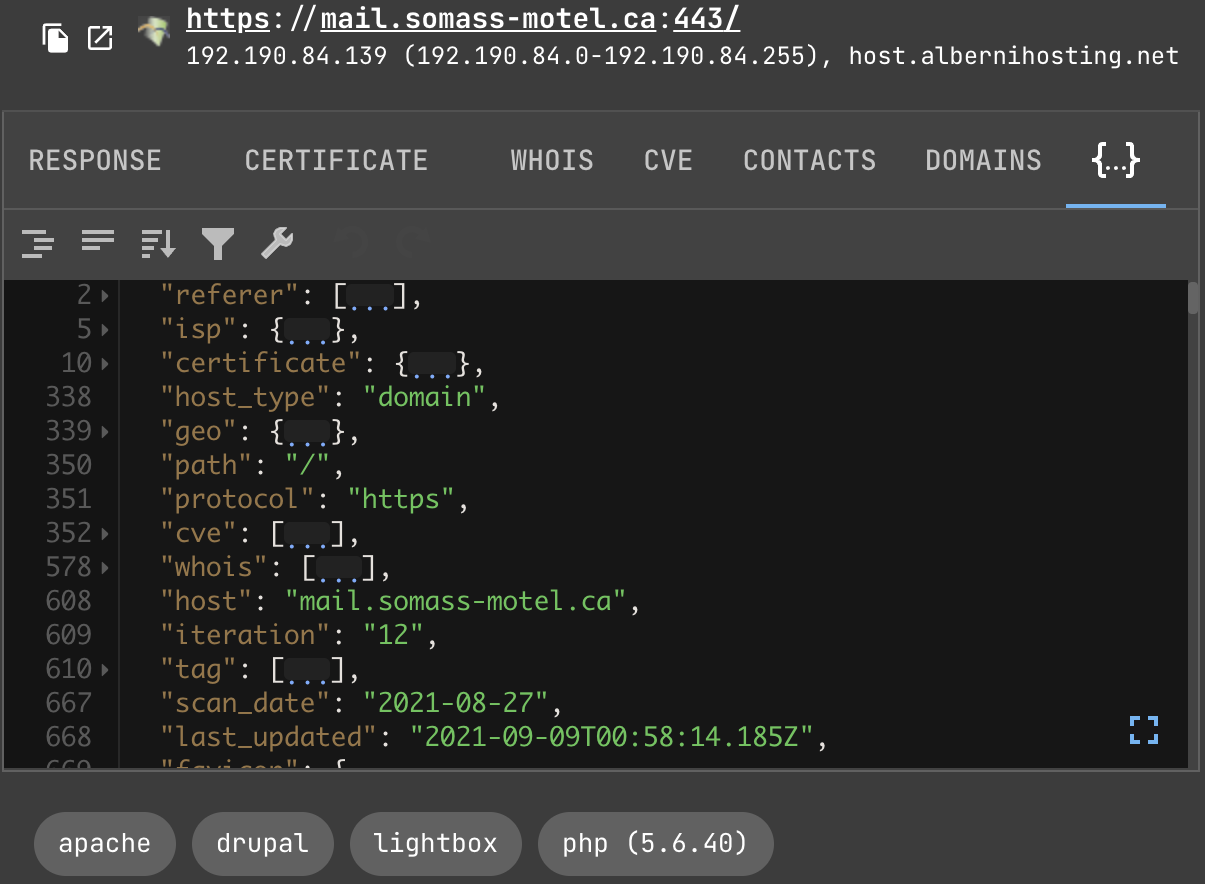The image size is (1205, 884).
Task: Switch to the CONTACTS tab
Action: tap(809, 160)
